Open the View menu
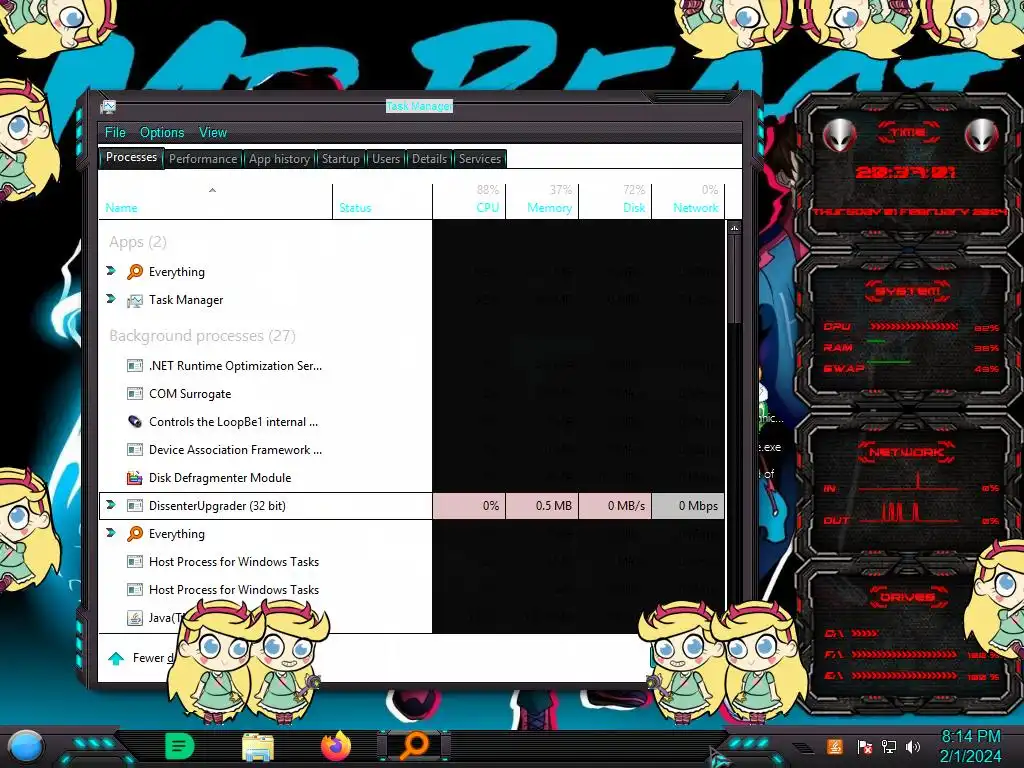 point(213,133)
